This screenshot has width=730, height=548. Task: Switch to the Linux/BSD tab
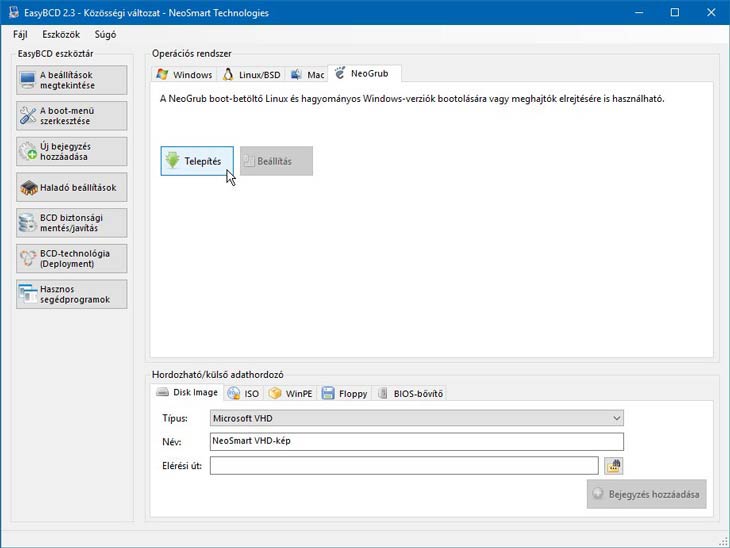(251, 75)
